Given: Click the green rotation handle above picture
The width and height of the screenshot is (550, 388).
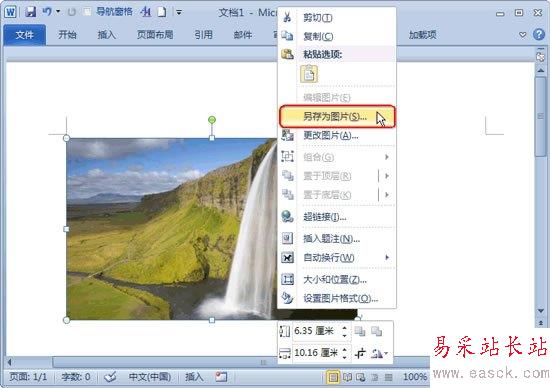Looking at the screenshot, I should point(212,120).
